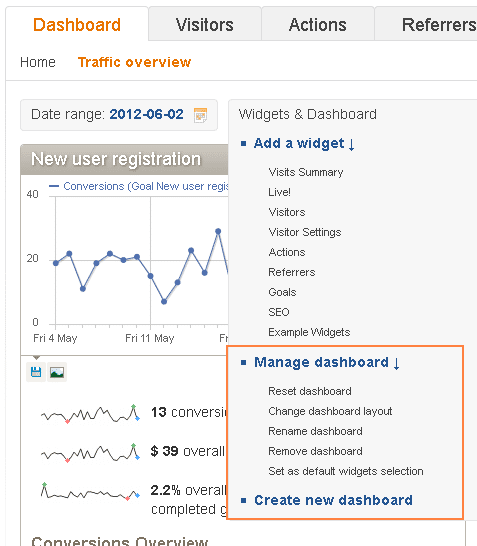The image size is (477, 546).
Task: Select Traffic overview submenu item
Action: coord(134,62)
